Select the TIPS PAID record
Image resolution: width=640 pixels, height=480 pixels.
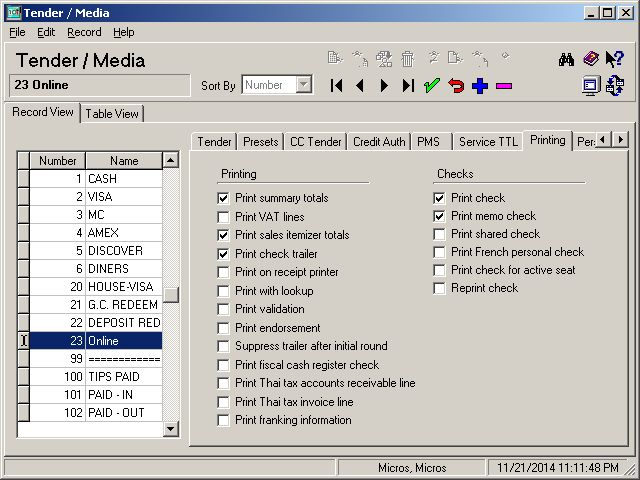(x=96, y=376)
